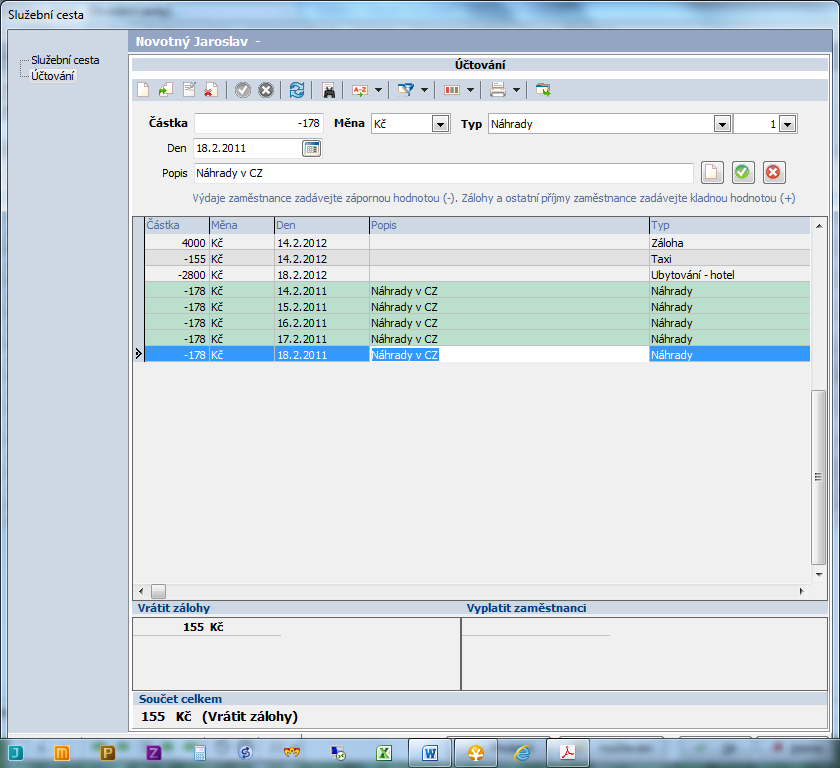The image size is (840, 768).
Task: Click the Částka amount input field
Action: pos(258,124)
